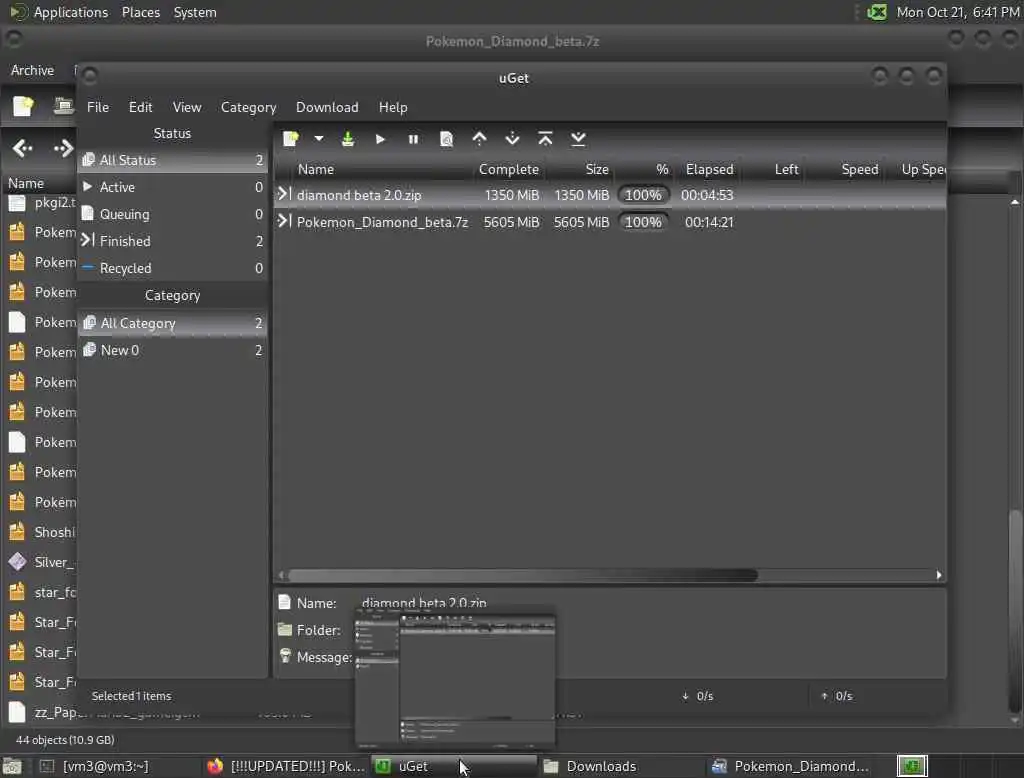
Task: Click the finished icon beside diamond beta 2.0.zip
Action: coord(284,194)
